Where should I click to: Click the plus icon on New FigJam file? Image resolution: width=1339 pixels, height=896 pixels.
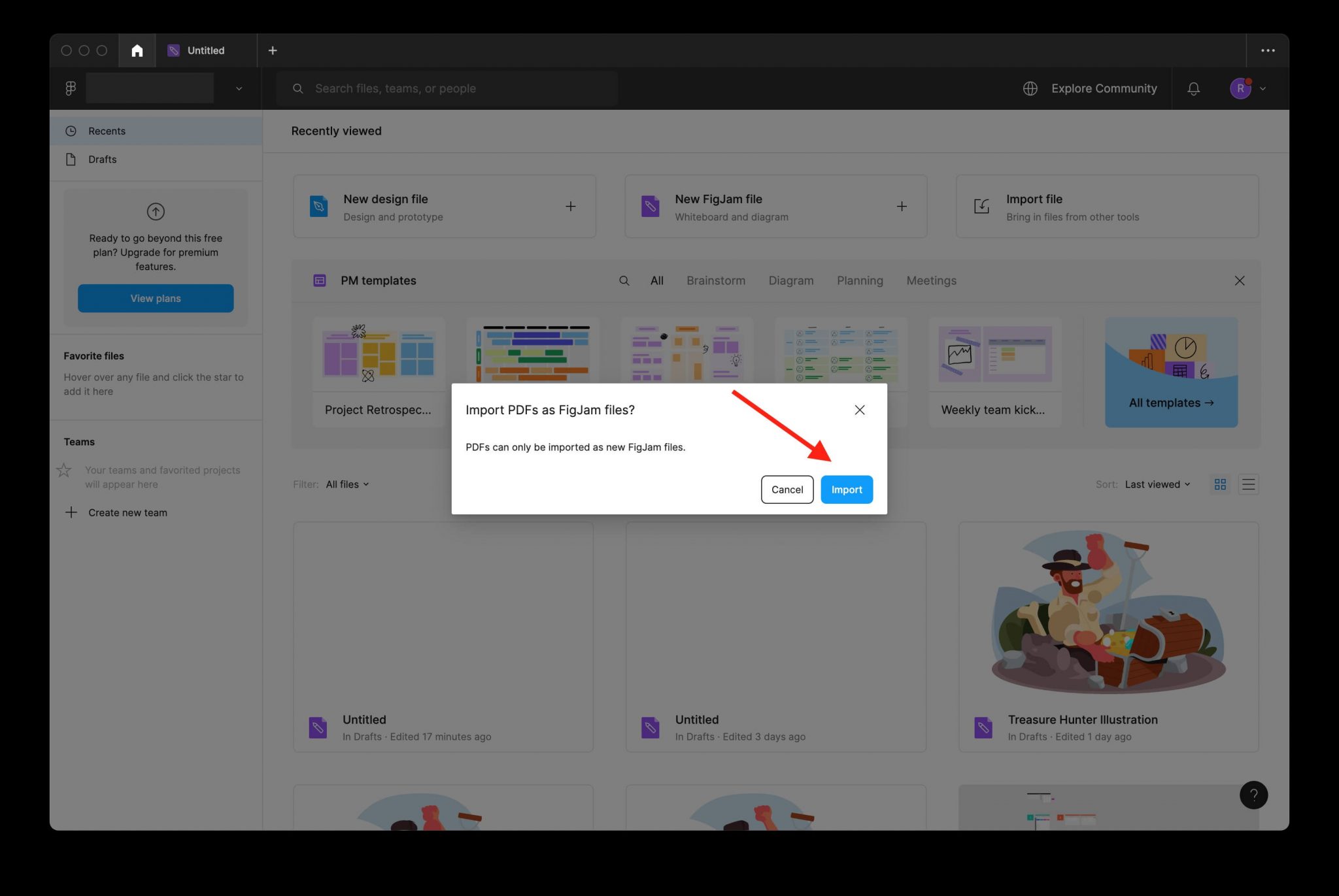tap(902, 206)
